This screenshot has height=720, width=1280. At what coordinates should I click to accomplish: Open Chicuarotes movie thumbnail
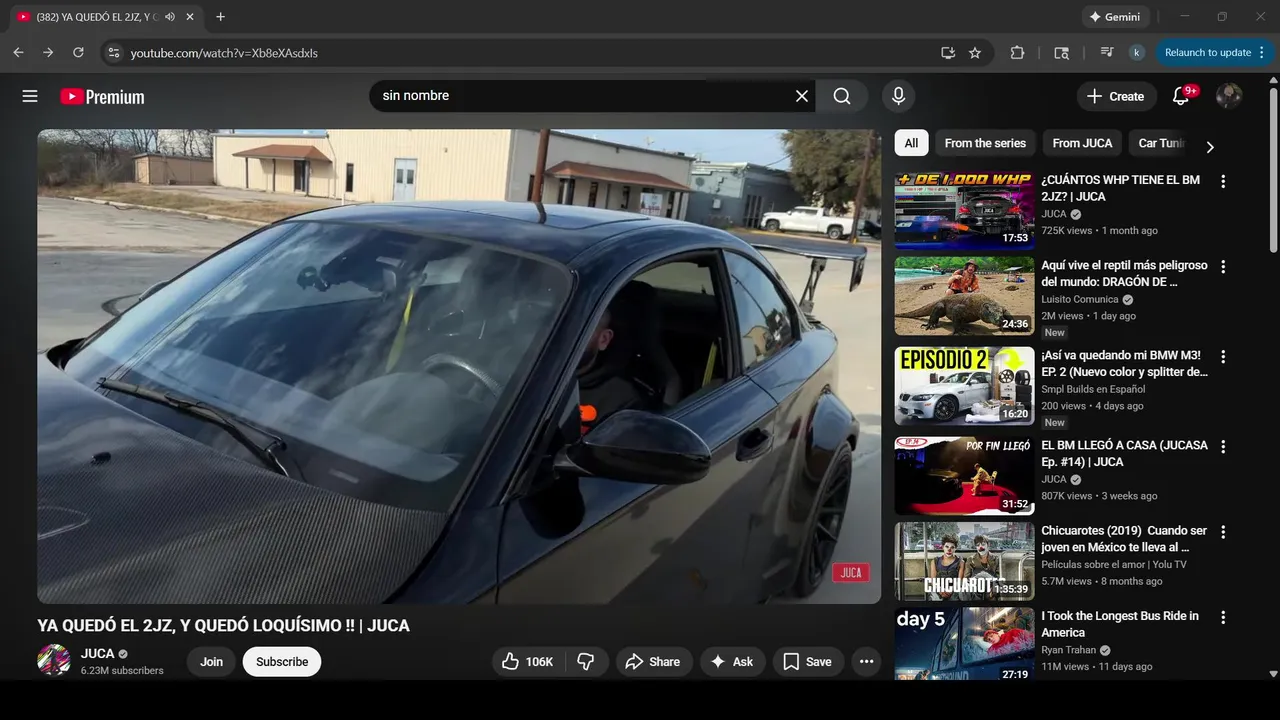(x=965, y=561)
